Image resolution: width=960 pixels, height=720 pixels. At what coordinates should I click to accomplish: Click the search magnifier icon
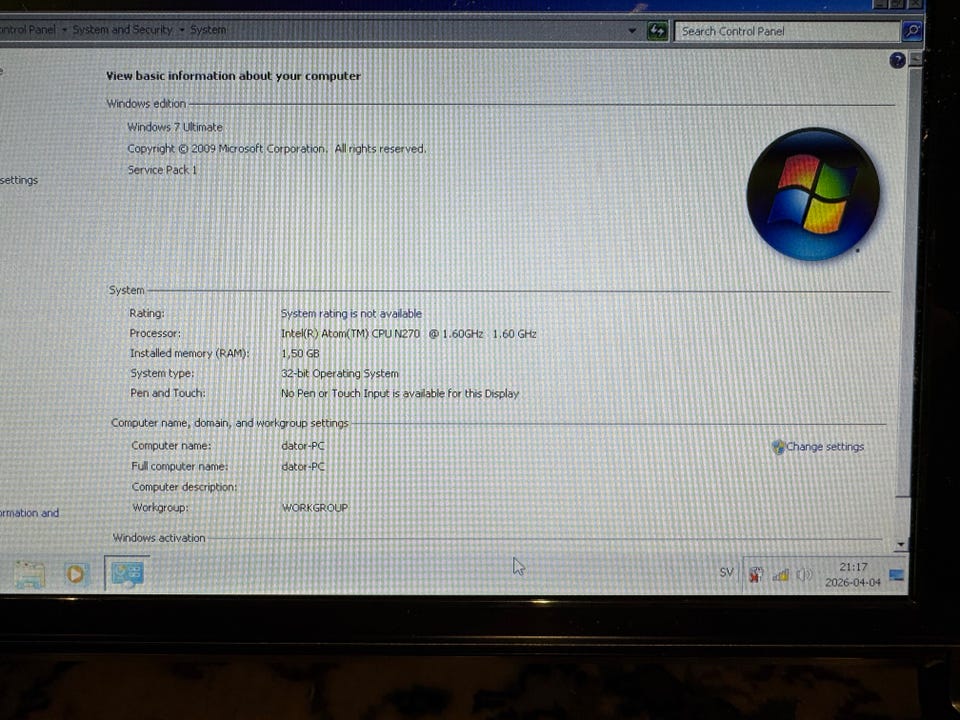click(x=912, y=31)
